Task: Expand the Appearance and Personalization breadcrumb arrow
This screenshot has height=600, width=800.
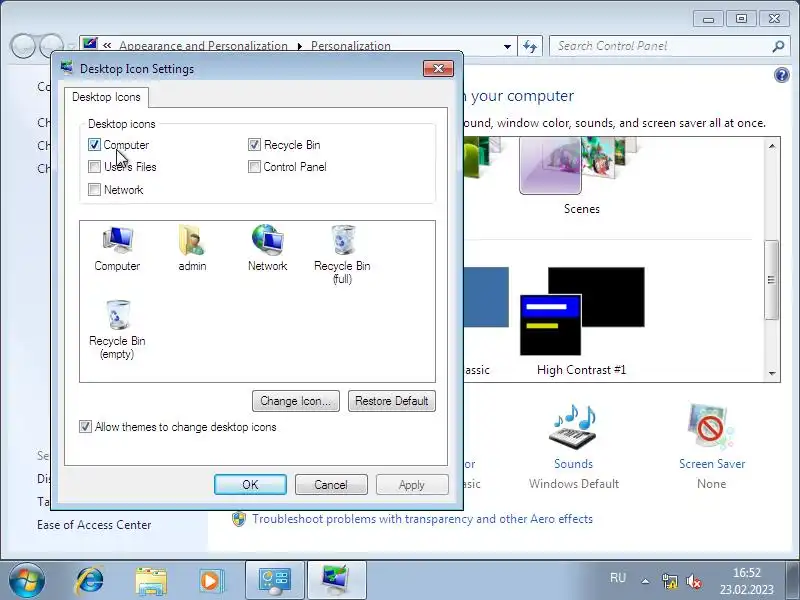Action: click(299, 46)
